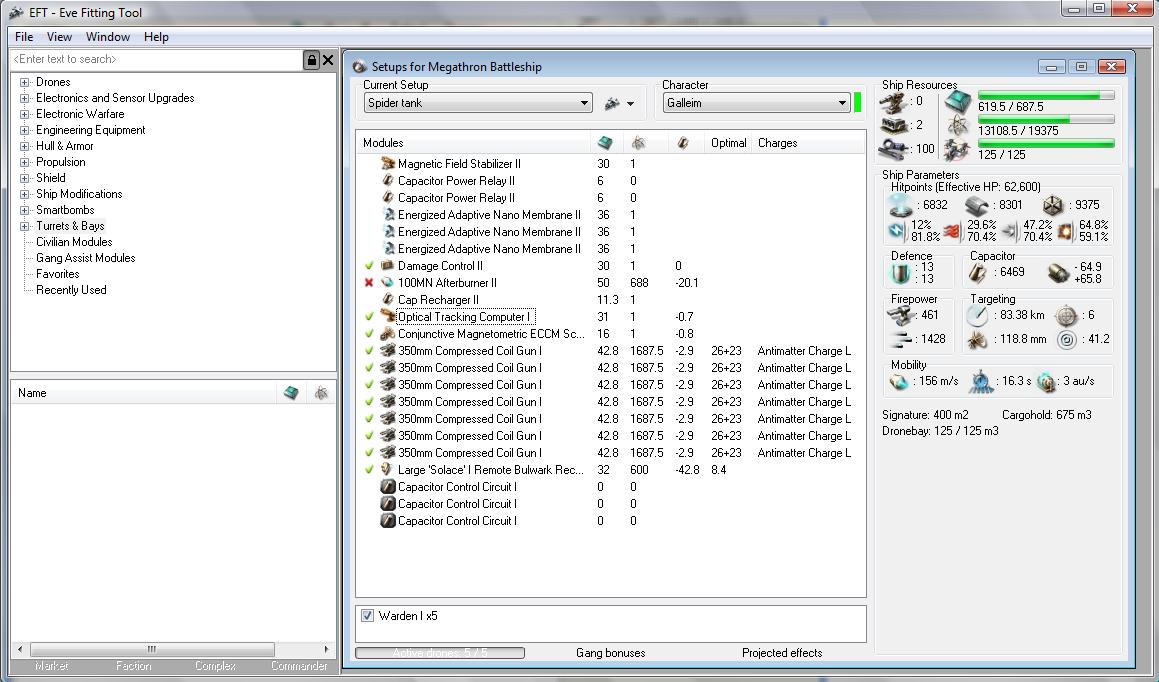Click the drone bandwidth icon by 125 / 125
1159x682 pixels.
957,151
